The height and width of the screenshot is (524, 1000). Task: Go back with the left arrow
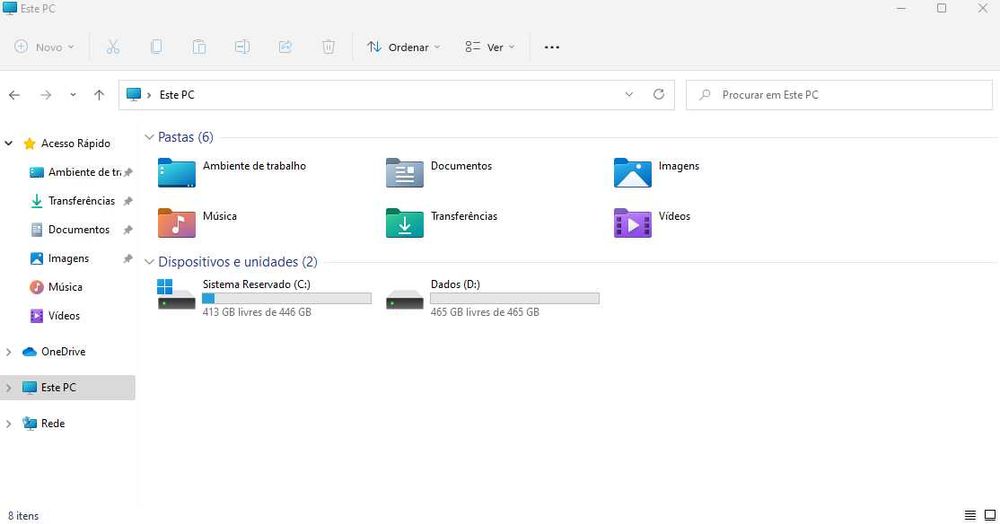14,95
